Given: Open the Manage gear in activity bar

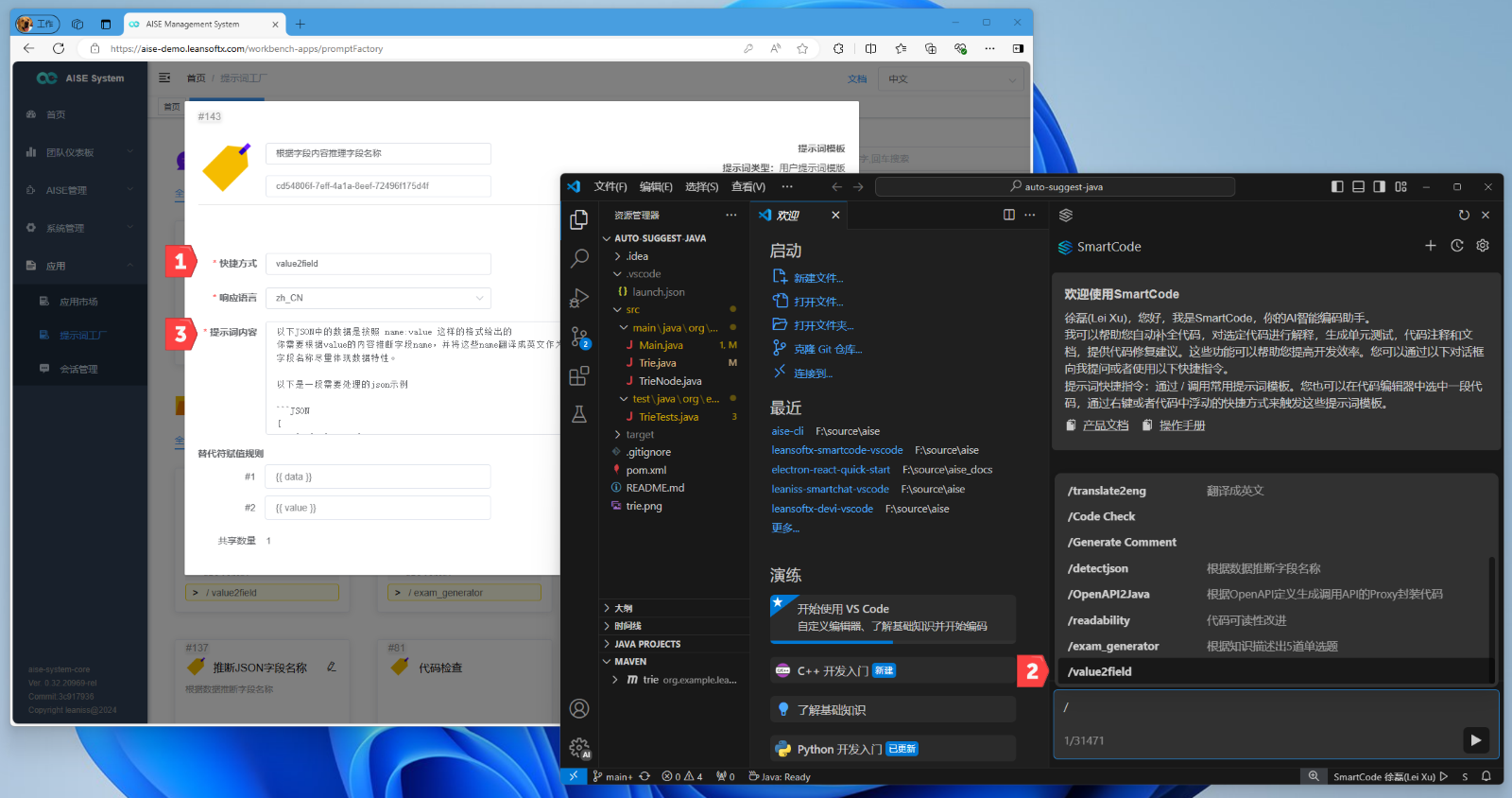Looking at the screenshot, I should [579, 748].
